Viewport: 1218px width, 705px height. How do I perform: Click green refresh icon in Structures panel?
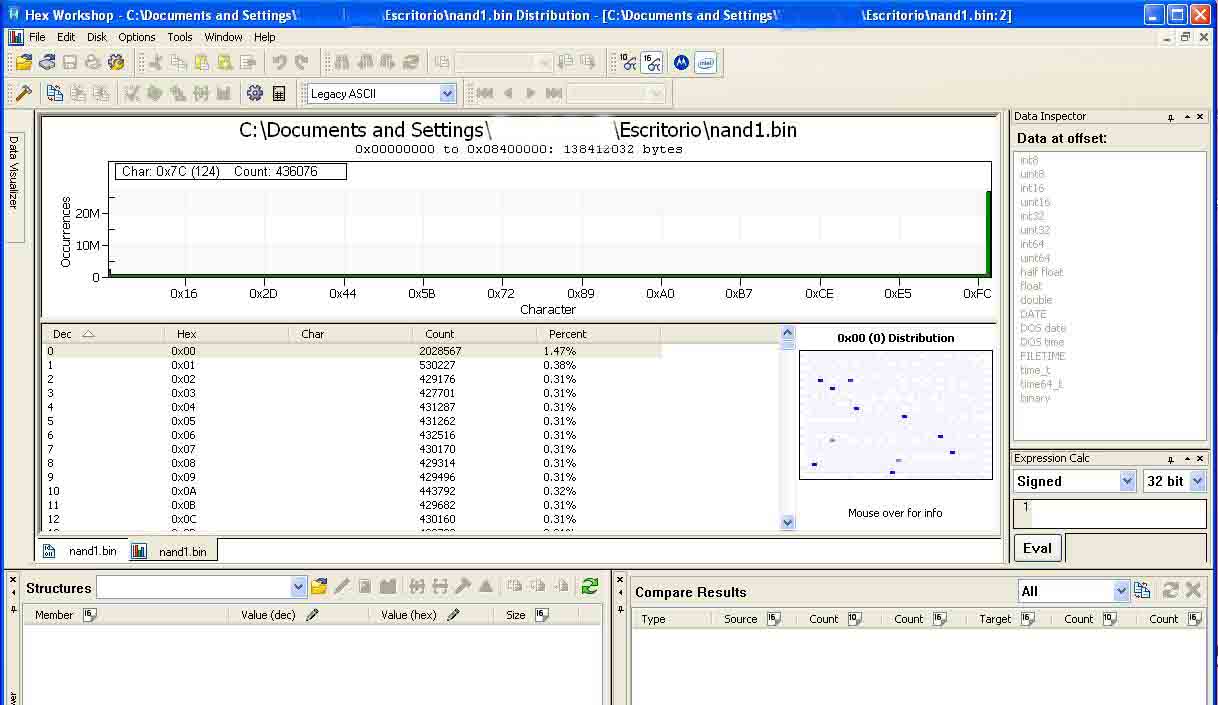click(590, 587)
